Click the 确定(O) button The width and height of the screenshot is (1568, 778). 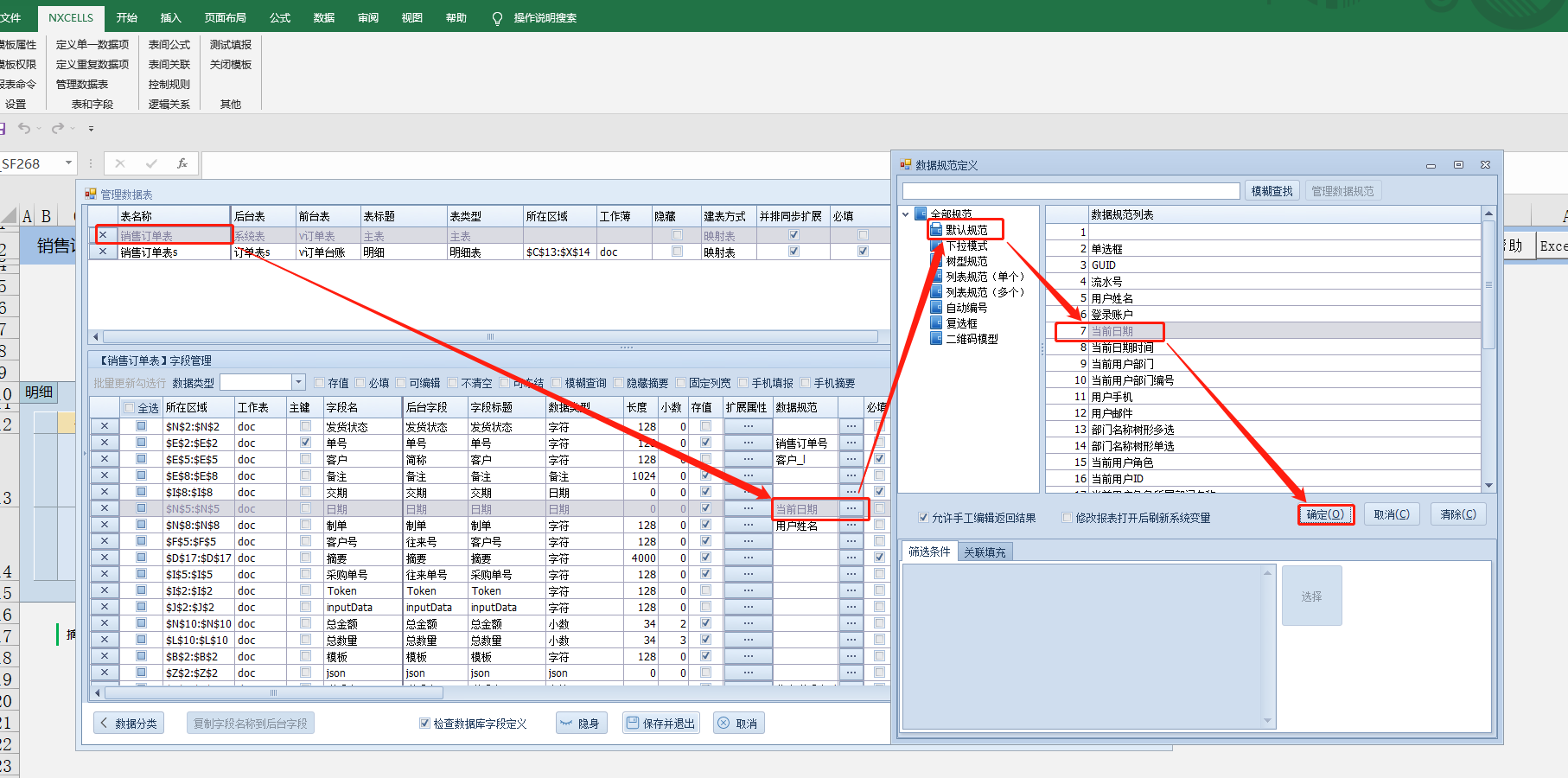click(x=1325, y=514)
